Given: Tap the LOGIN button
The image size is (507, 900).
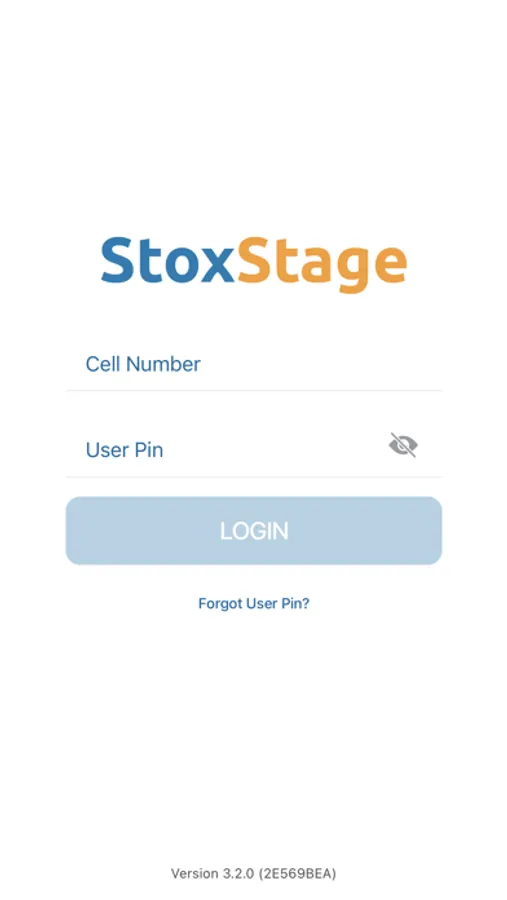Looking at the screenshot, I should 254,531.
